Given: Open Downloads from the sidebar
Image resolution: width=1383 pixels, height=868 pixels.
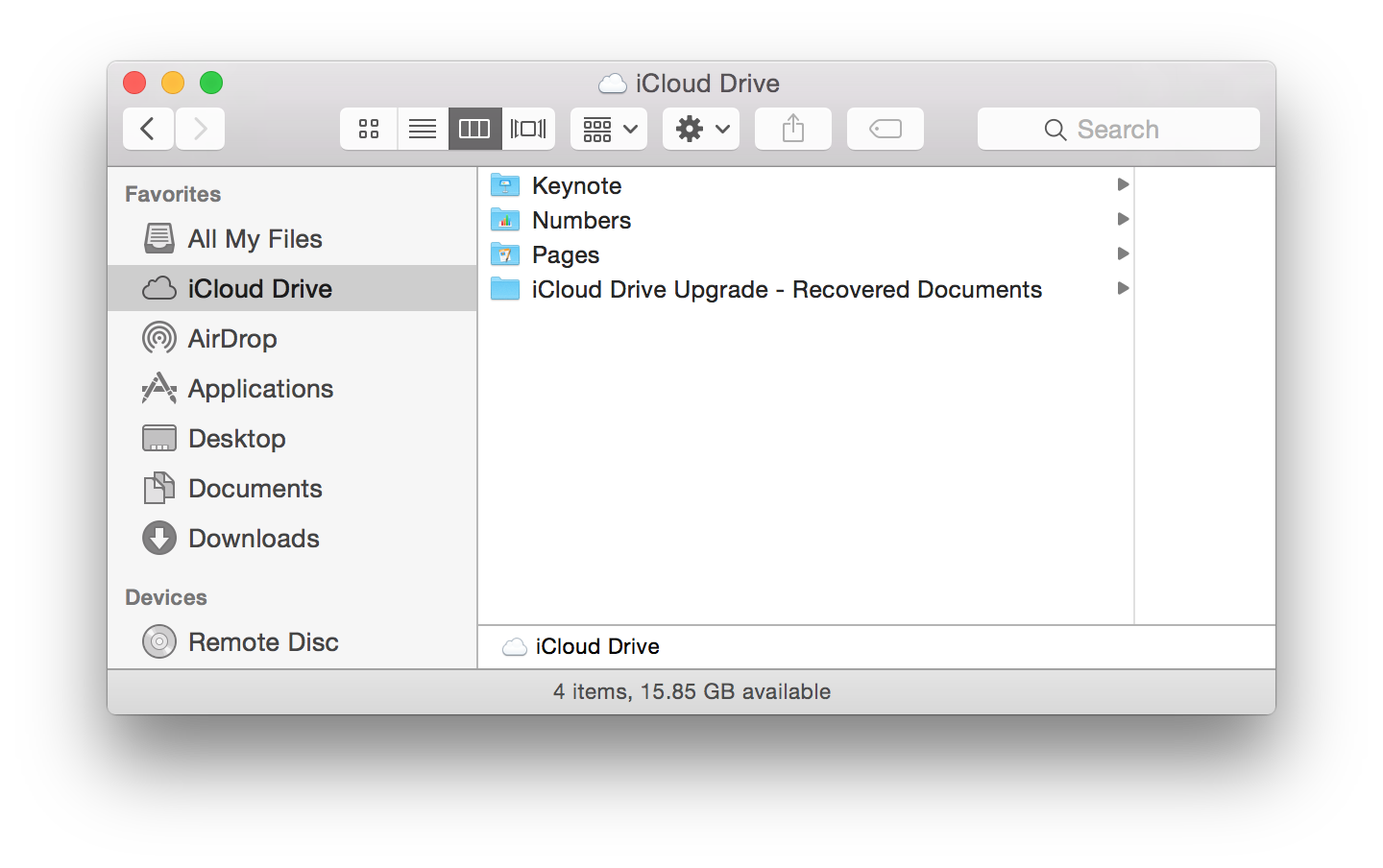Looking at the screenshot, I should pyautogui.click(x=292, y=539).
